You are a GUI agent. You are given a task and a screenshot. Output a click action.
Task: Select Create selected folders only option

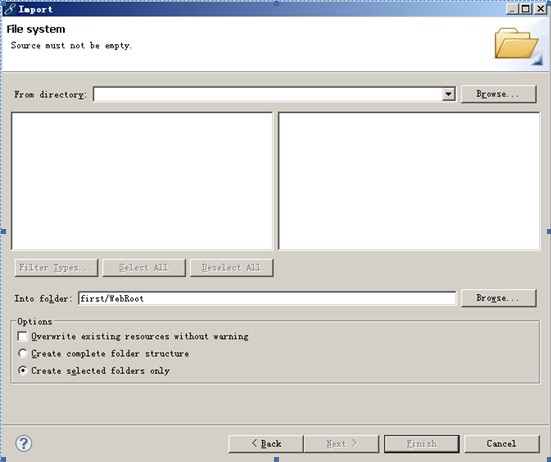tap(22, 370)
